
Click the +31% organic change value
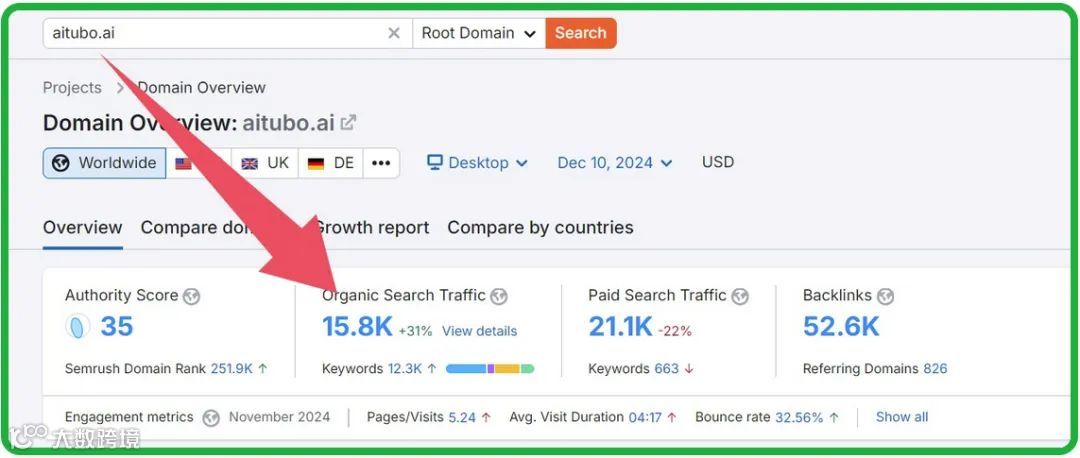[415, 331]
